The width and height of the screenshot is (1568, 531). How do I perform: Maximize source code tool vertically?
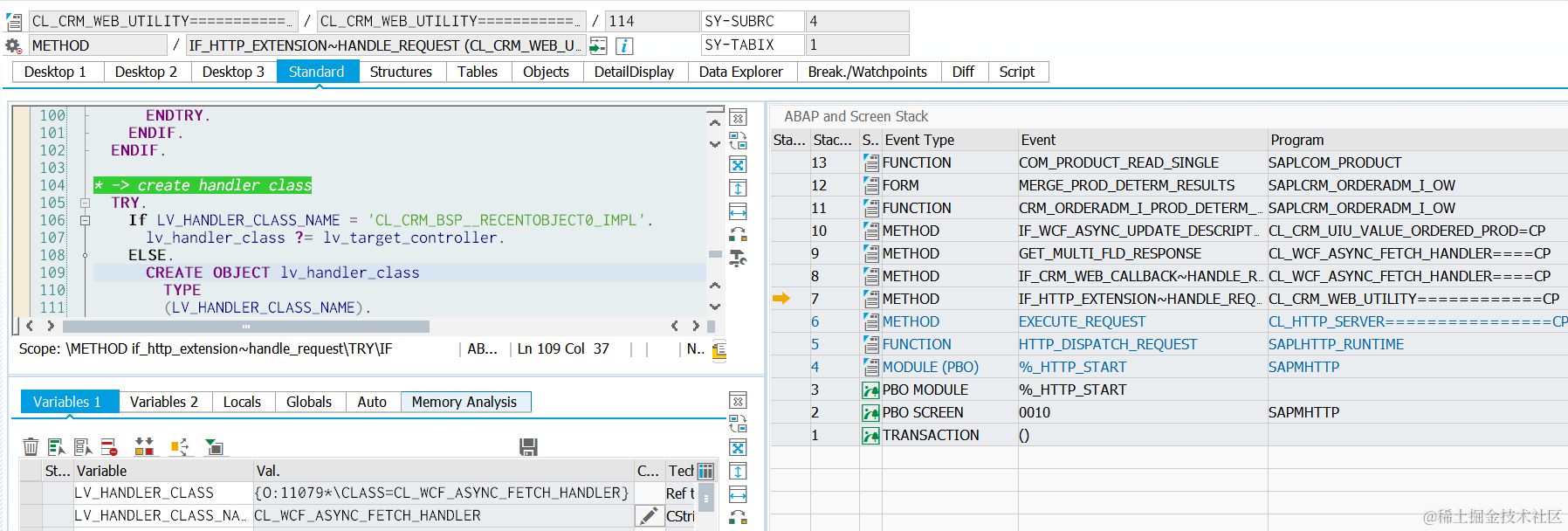[738, 188]
